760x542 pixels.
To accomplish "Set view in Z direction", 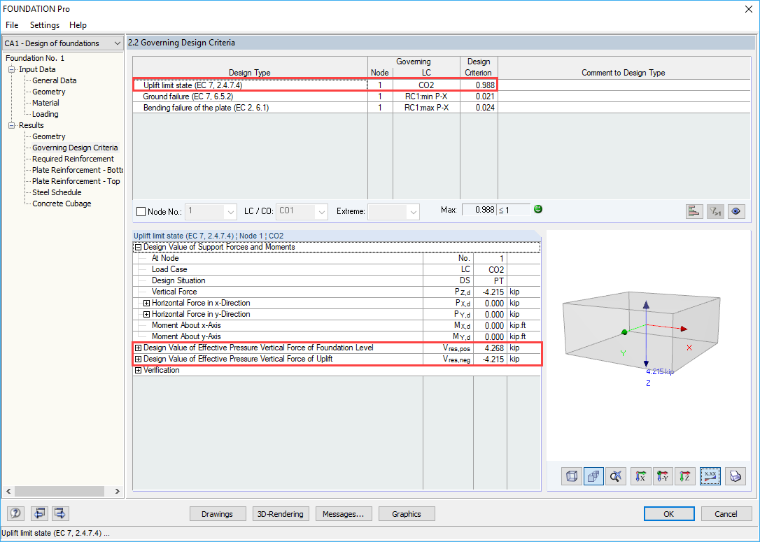I will click(x=685, y=476).
